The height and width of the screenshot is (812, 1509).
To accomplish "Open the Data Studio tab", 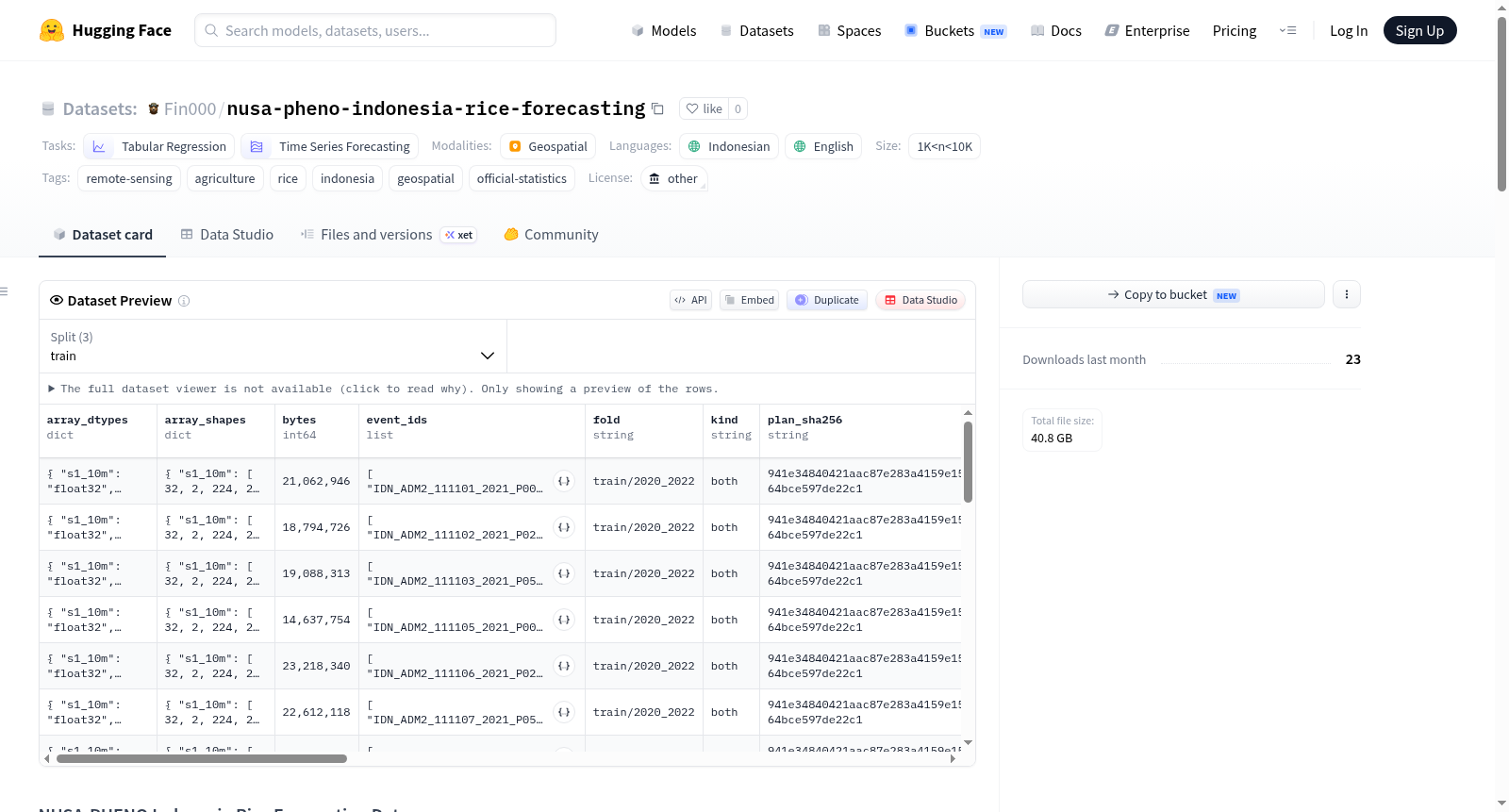I will click(227, 235).
